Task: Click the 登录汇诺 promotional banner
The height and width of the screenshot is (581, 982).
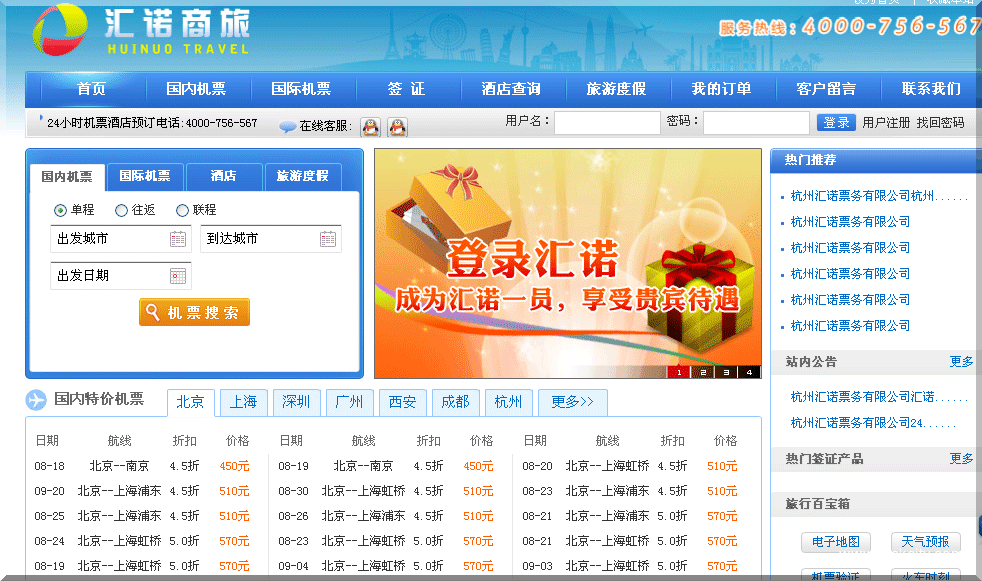Action: tap(567, 264)
